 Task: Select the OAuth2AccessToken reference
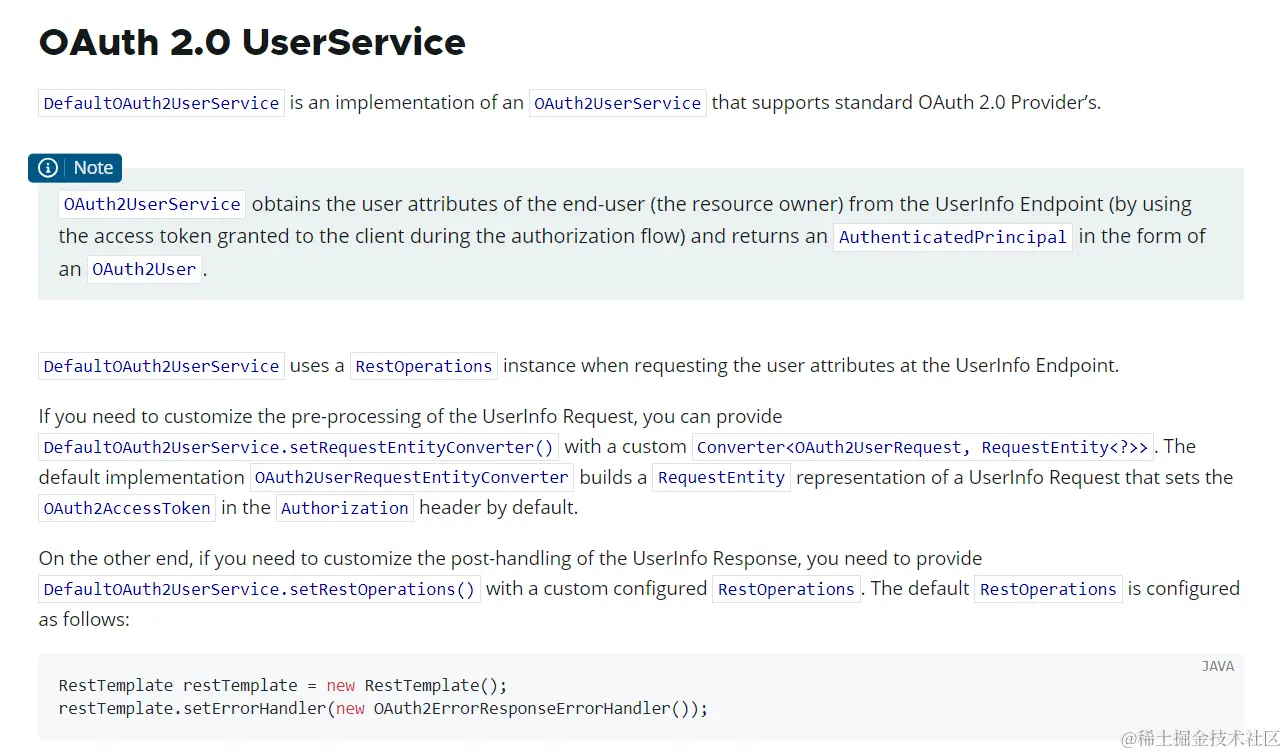tap(126, 508)
